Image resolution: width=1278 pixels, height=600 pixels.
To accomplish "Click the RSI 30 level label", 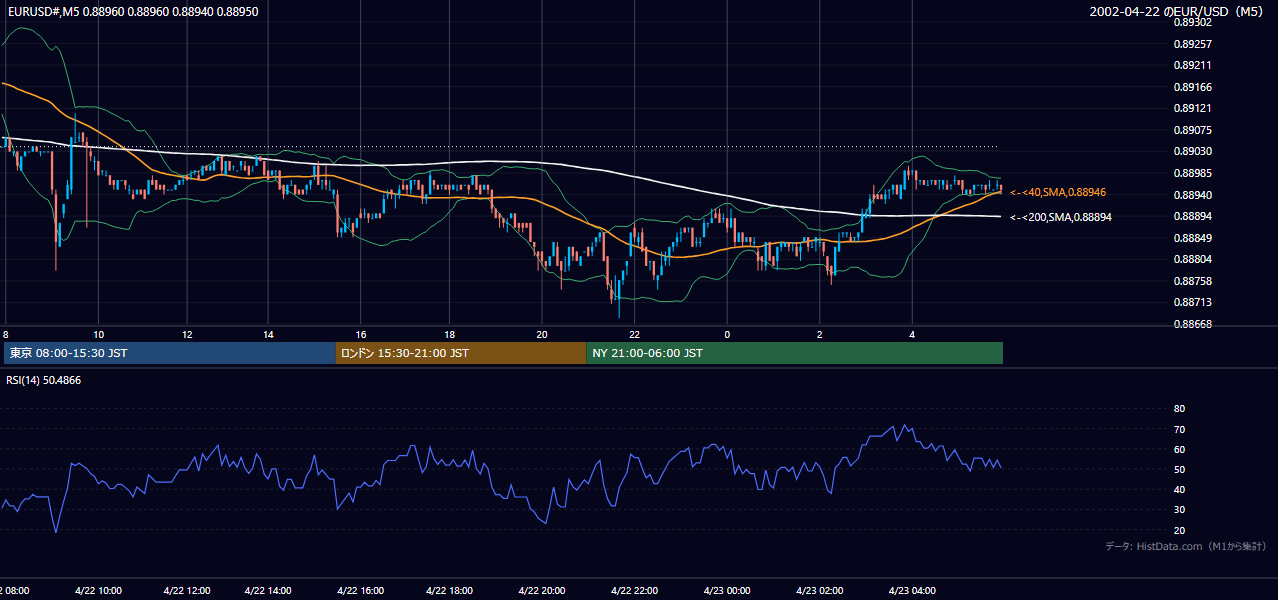I will click(x=1179, y=510).
